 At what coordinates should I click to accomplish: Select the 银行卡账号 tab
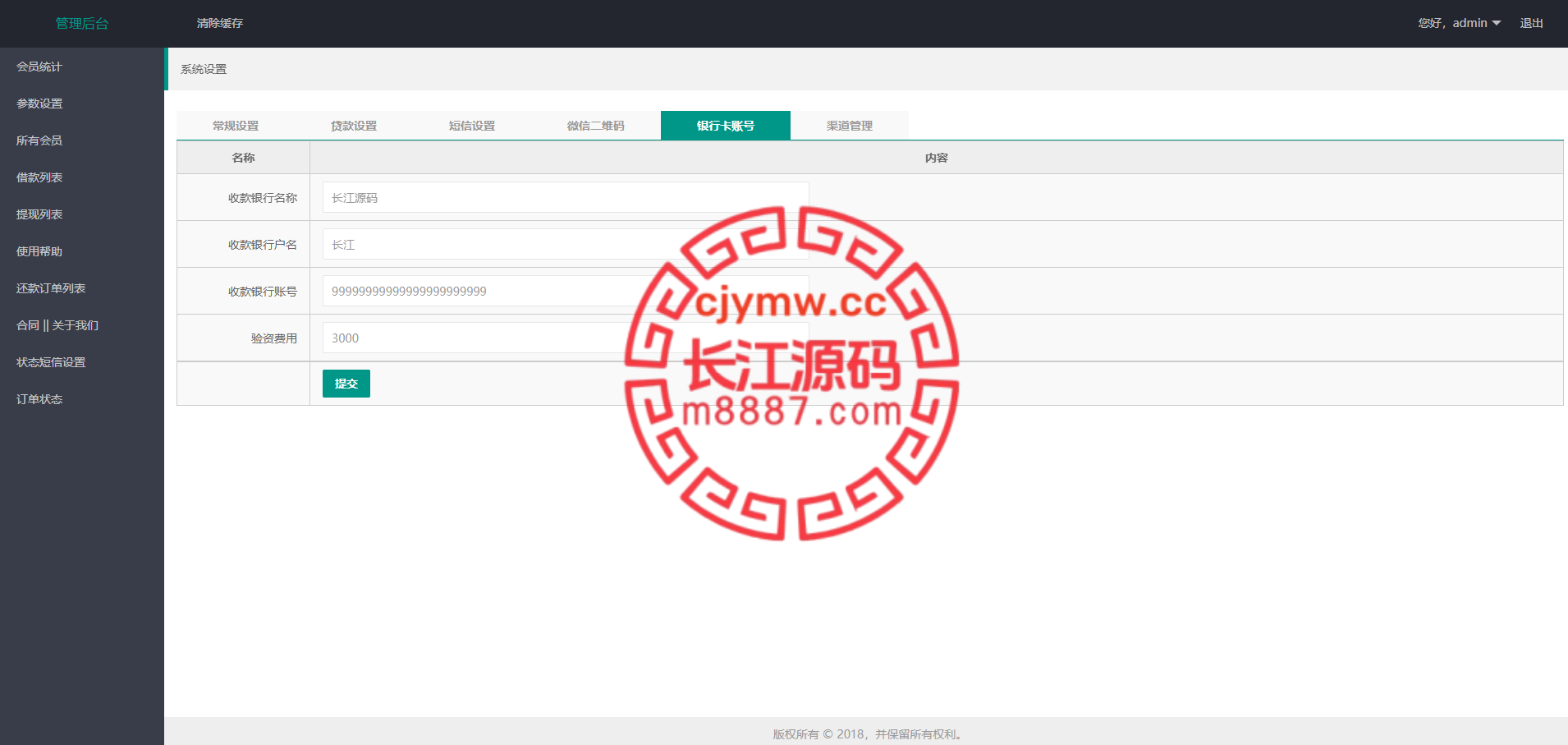coord(726,126)
